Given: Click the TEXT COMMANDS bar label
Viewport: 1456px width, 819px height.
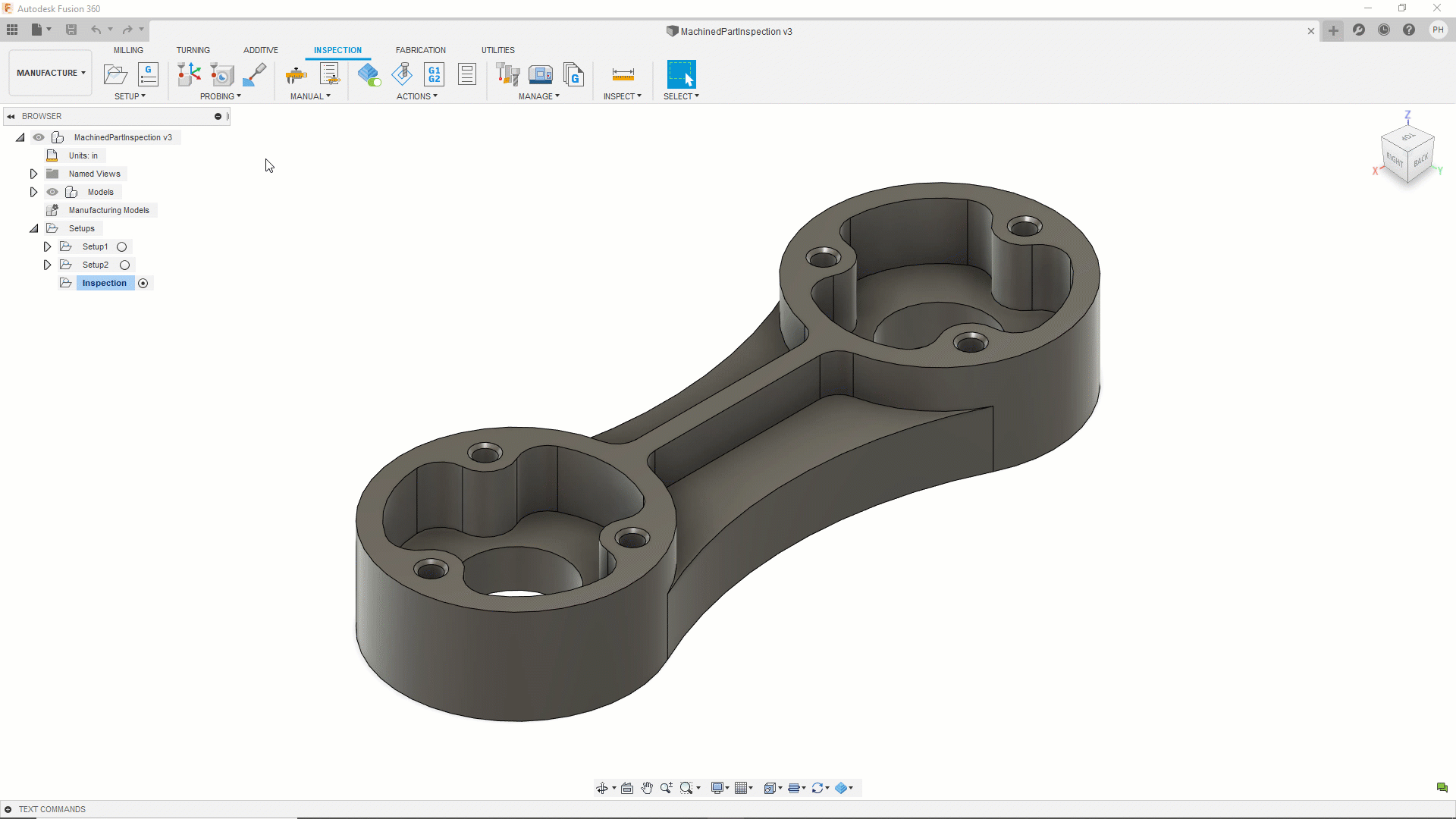Looking at the screenshot, I should tap(52, 809).
